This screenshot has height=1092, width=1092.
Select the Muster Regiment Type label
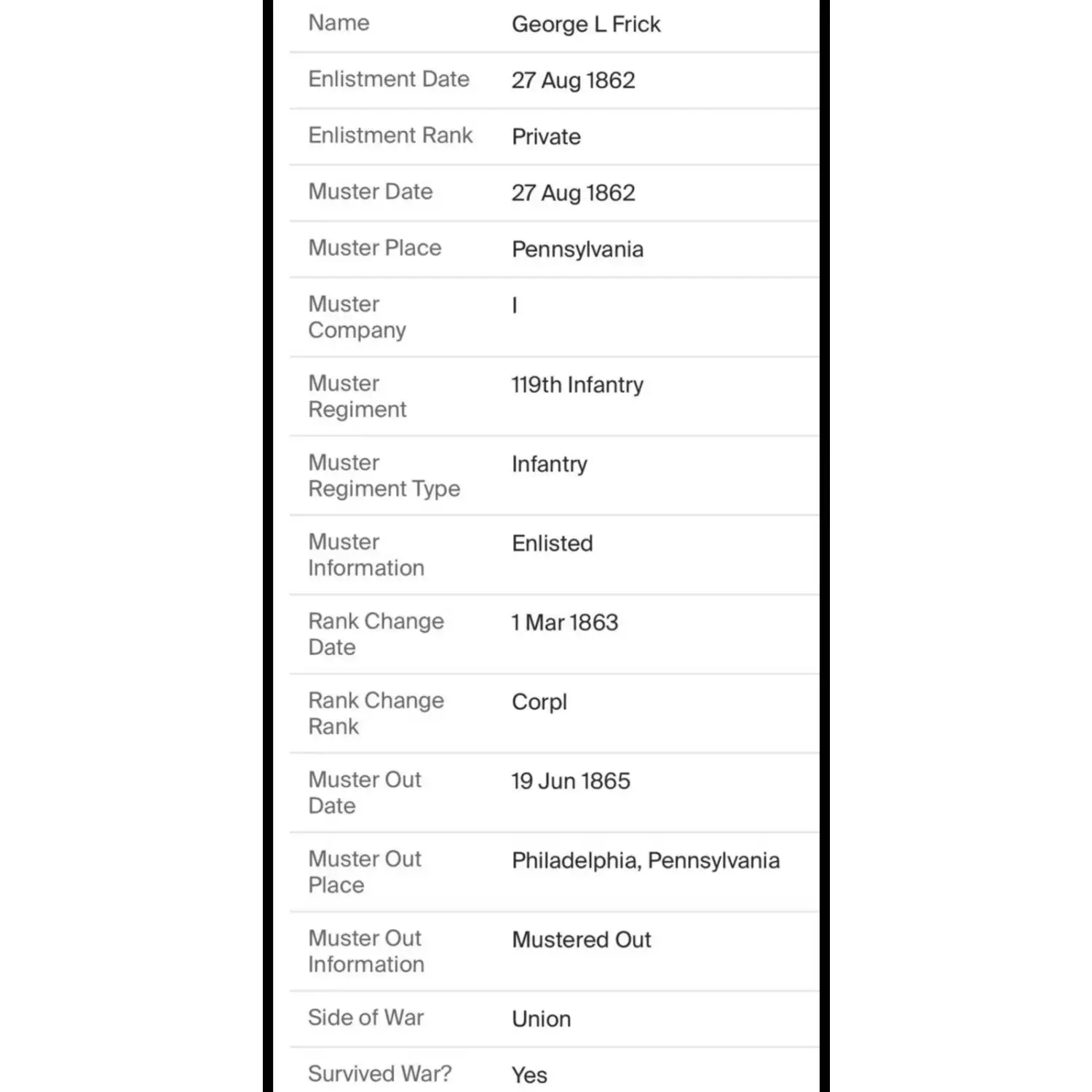tap(384, 475)
